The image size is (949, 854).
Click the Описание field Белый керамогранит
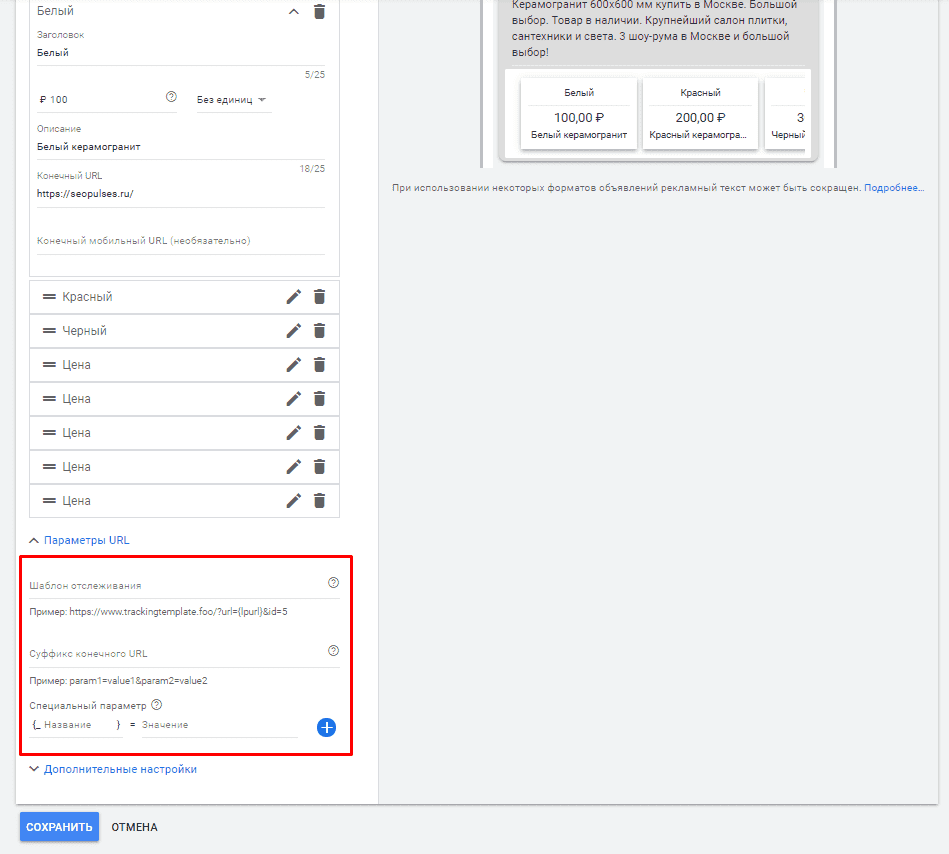tap(181, 147)
